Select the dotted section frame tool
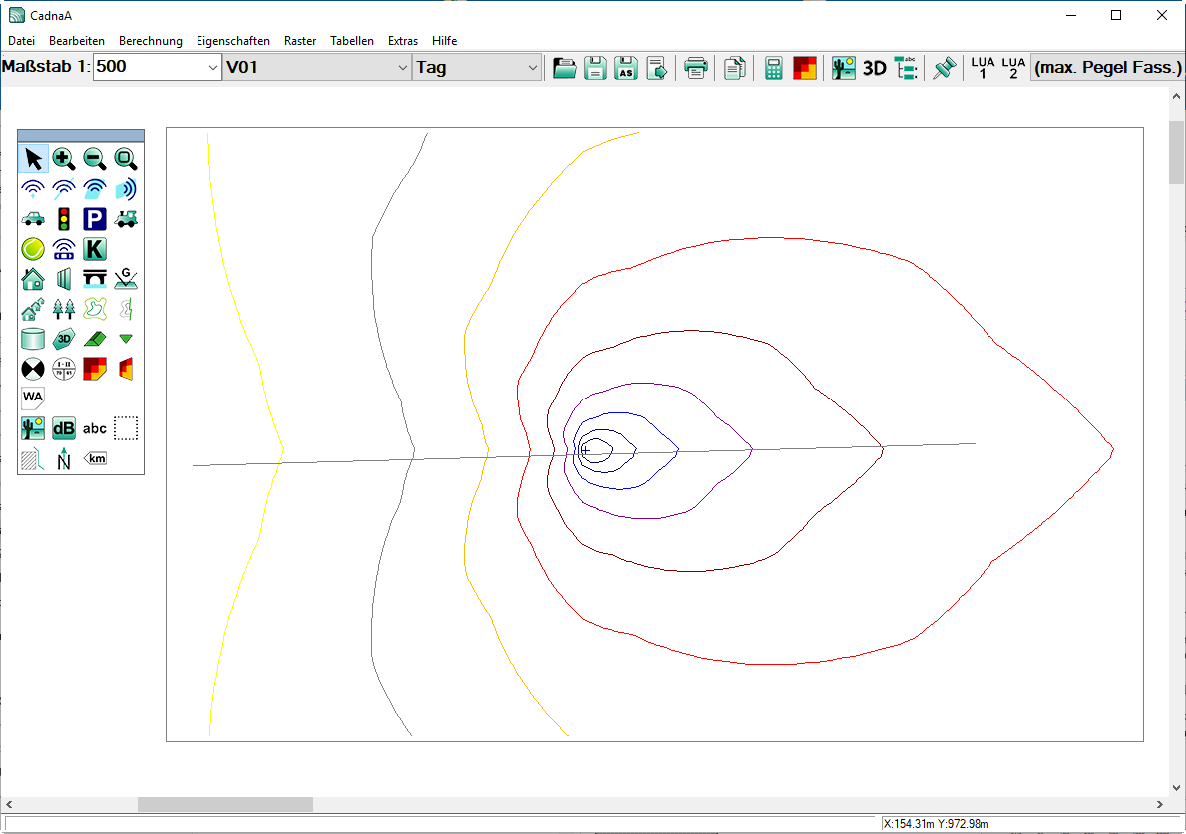The image size is (1186, 834). (126, 428)
